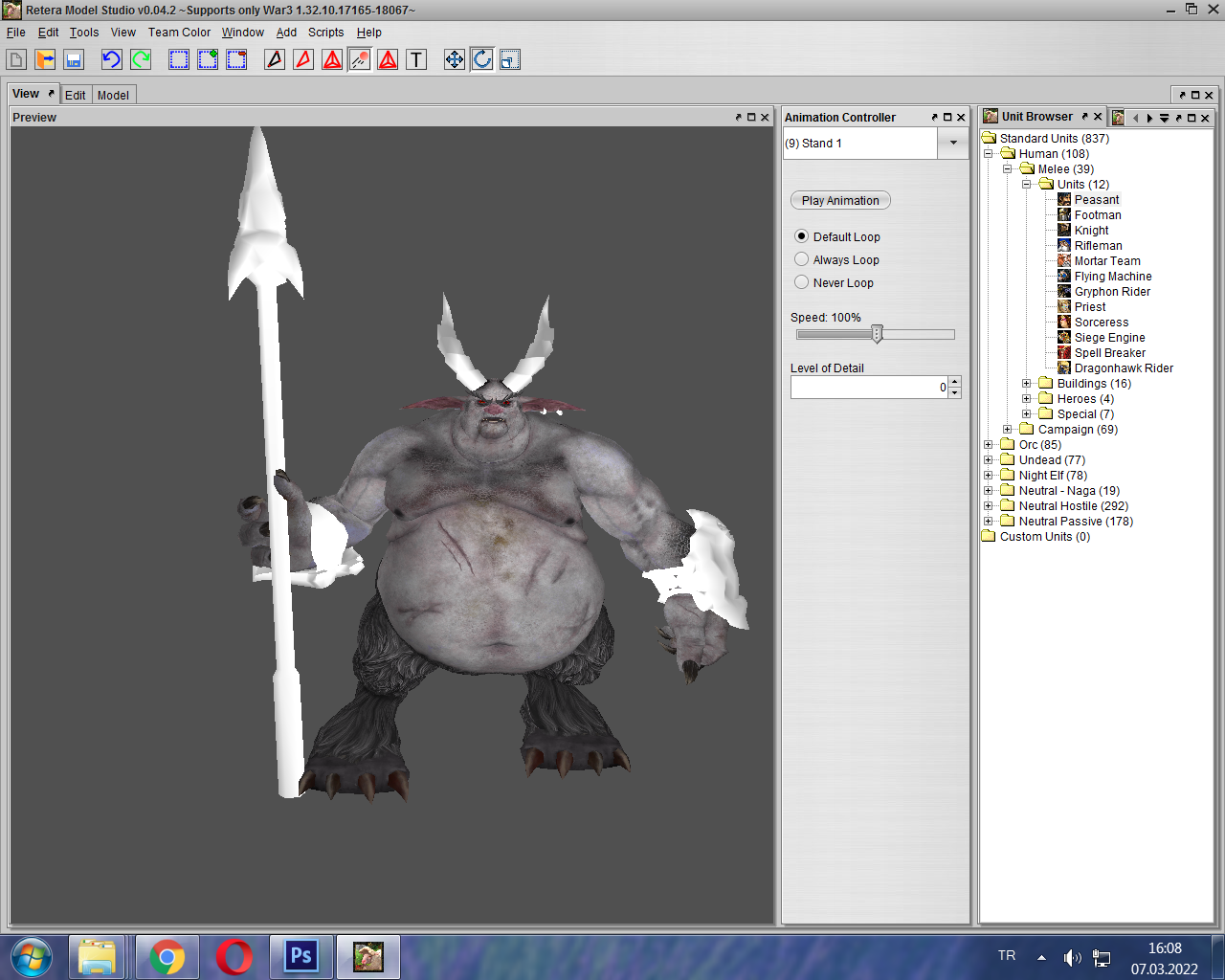Toggle the animation node/bone editor icon

click(360, 59)
